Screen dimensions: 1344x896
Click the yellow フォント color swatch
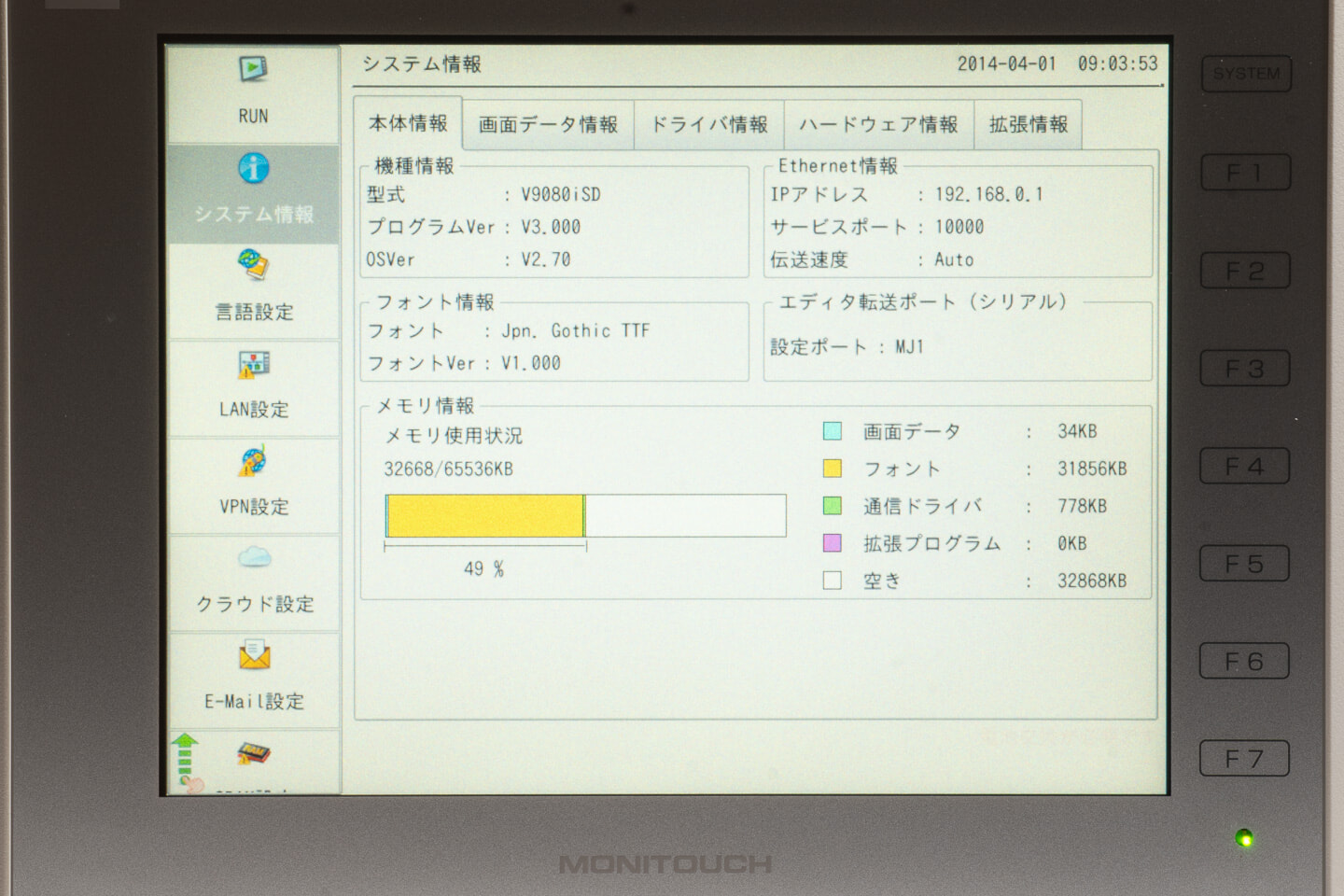tap(833, 469)
